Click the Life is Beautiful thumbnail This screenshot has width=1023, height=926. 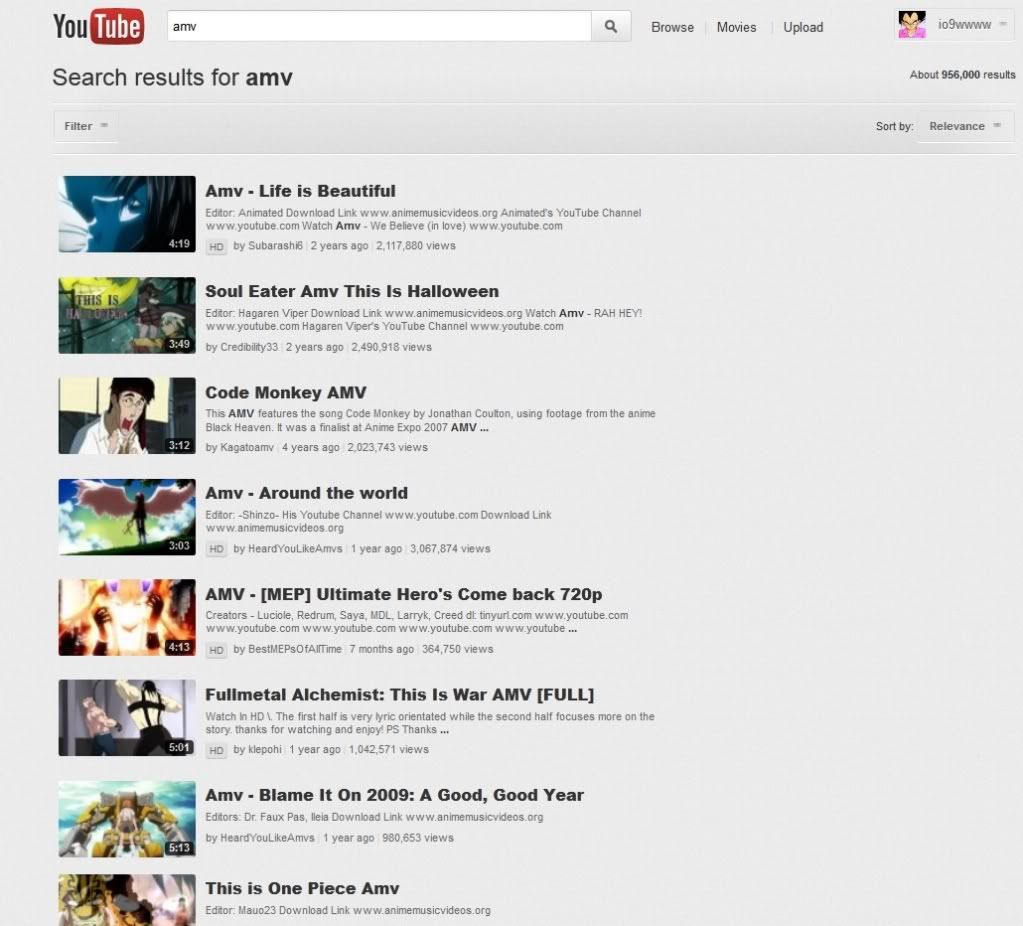[127, 214]
